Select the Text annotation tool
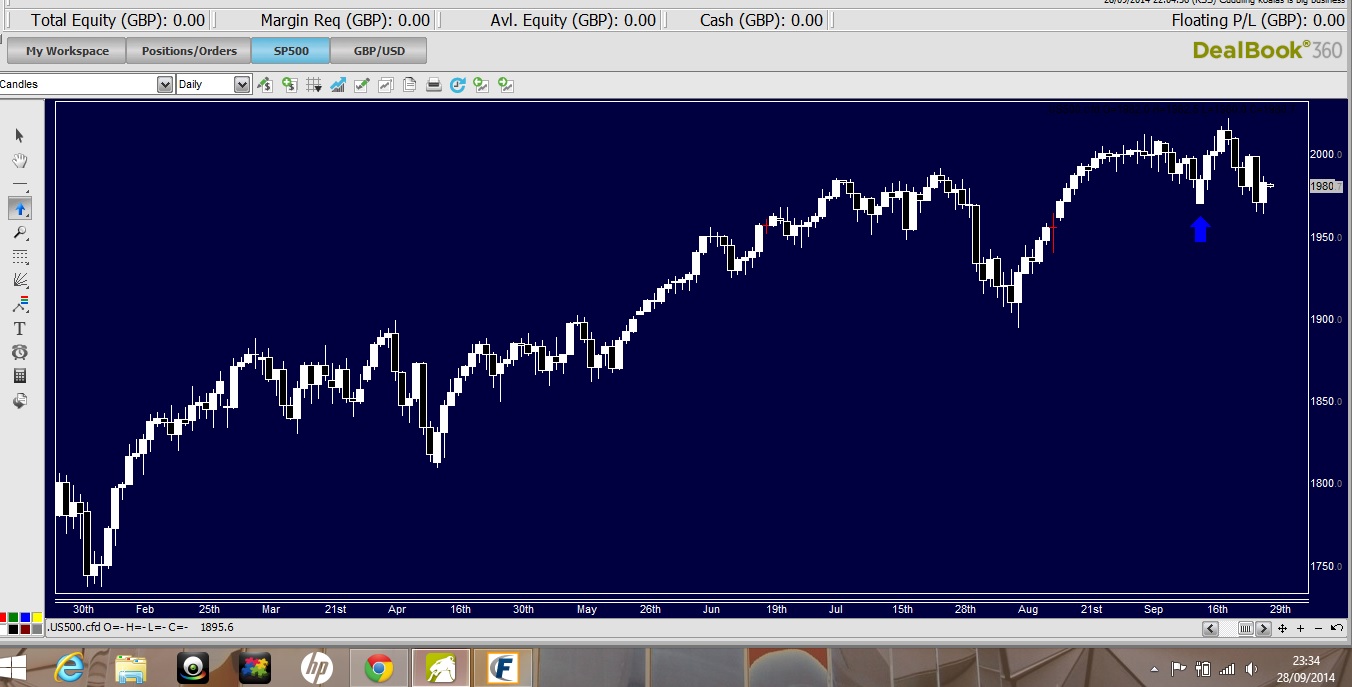Viewport: 1352px width, 687px height. pyautogui.click(x=20, y=328)
